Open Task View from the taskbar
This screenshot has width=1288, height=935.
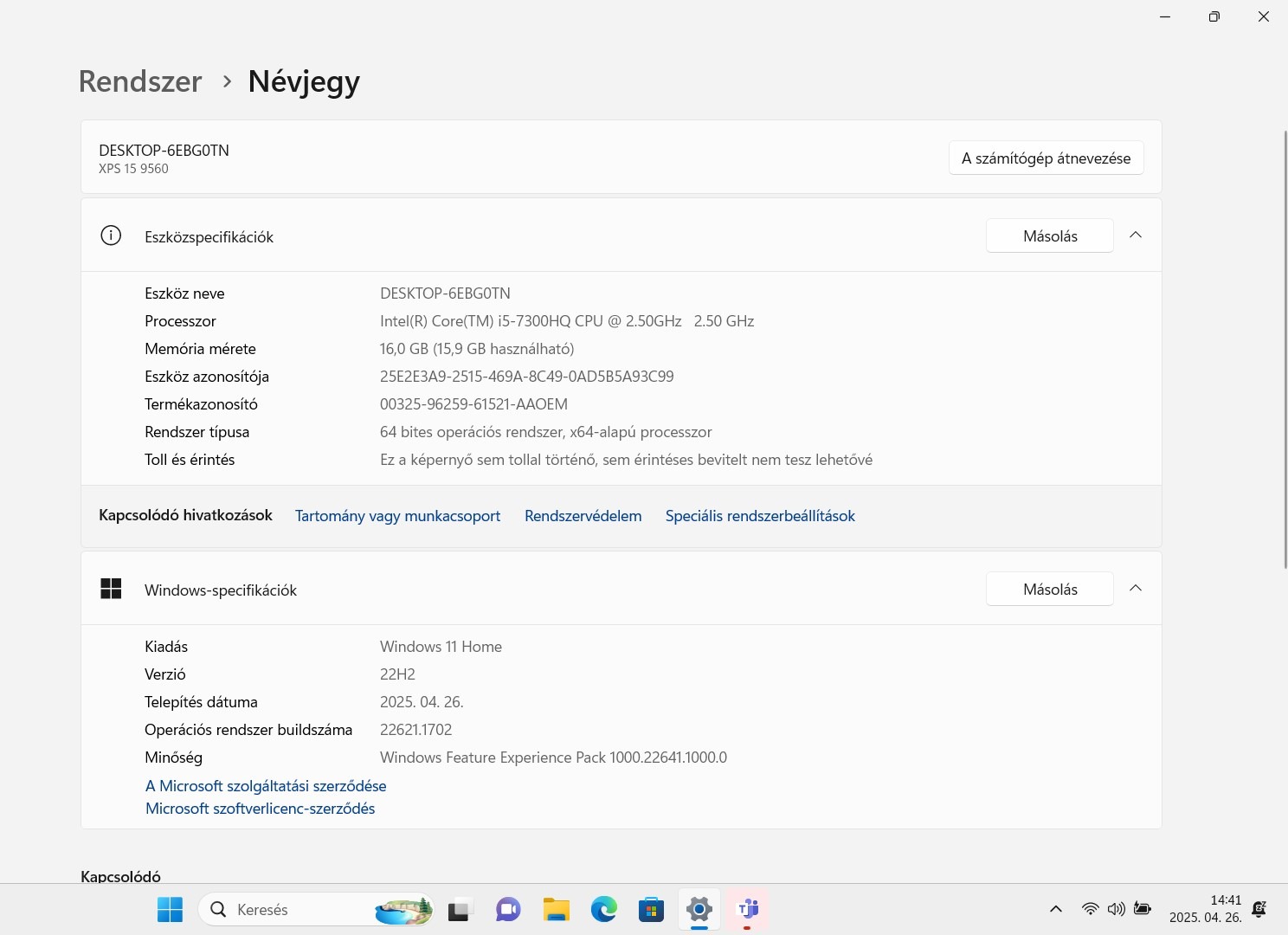(x=460, y=910)
